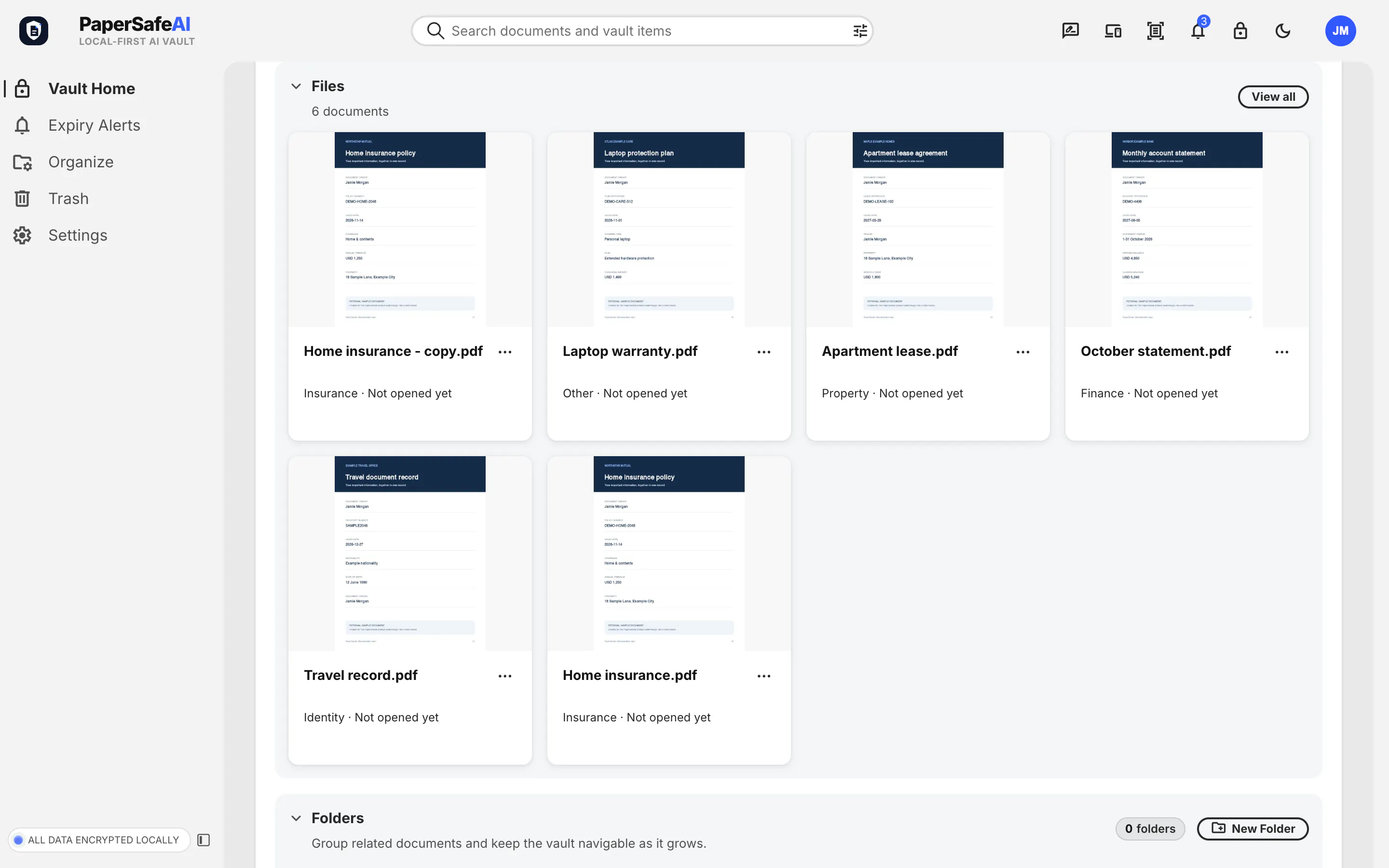Open more options for Home insurance.pdf
The image size is (1389, 868).
point(763,676)
